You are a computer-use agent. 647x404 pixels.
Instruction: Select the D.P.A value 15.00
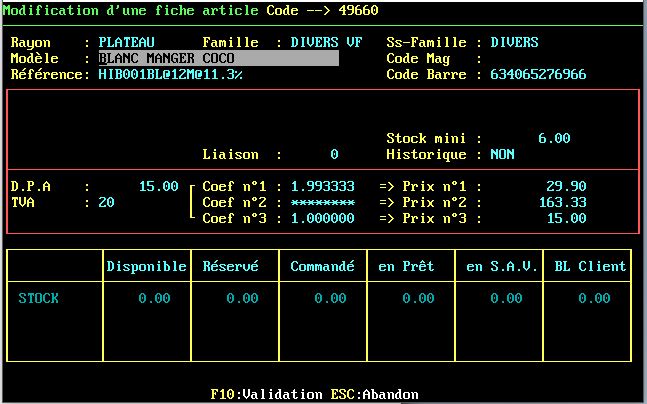click(158, 187)
